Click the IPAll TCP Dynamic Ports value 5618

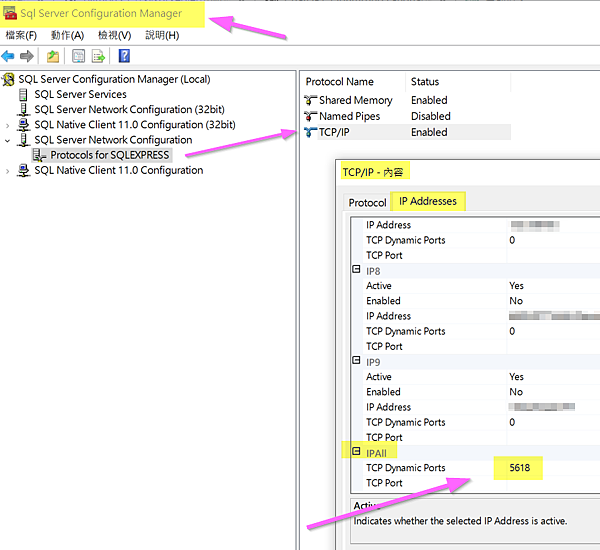point(519,468)
